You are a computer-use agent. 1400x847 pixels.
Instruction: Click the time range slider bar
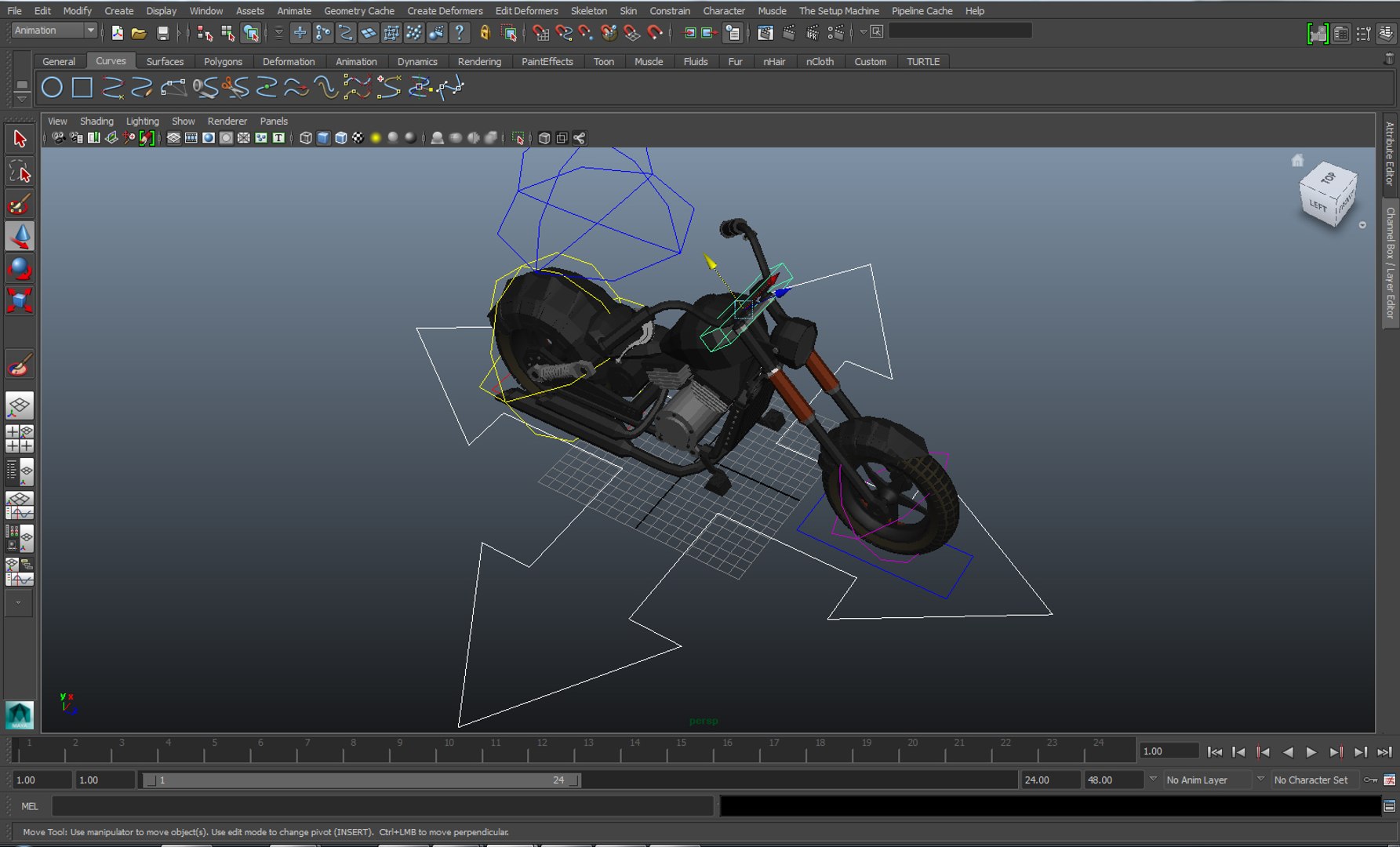(x=361, y=780)
